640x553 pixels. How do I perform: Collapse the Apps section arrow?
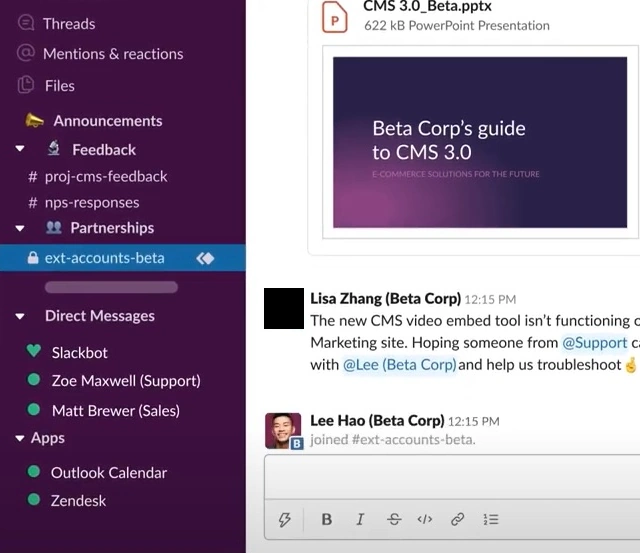point(21,438)
